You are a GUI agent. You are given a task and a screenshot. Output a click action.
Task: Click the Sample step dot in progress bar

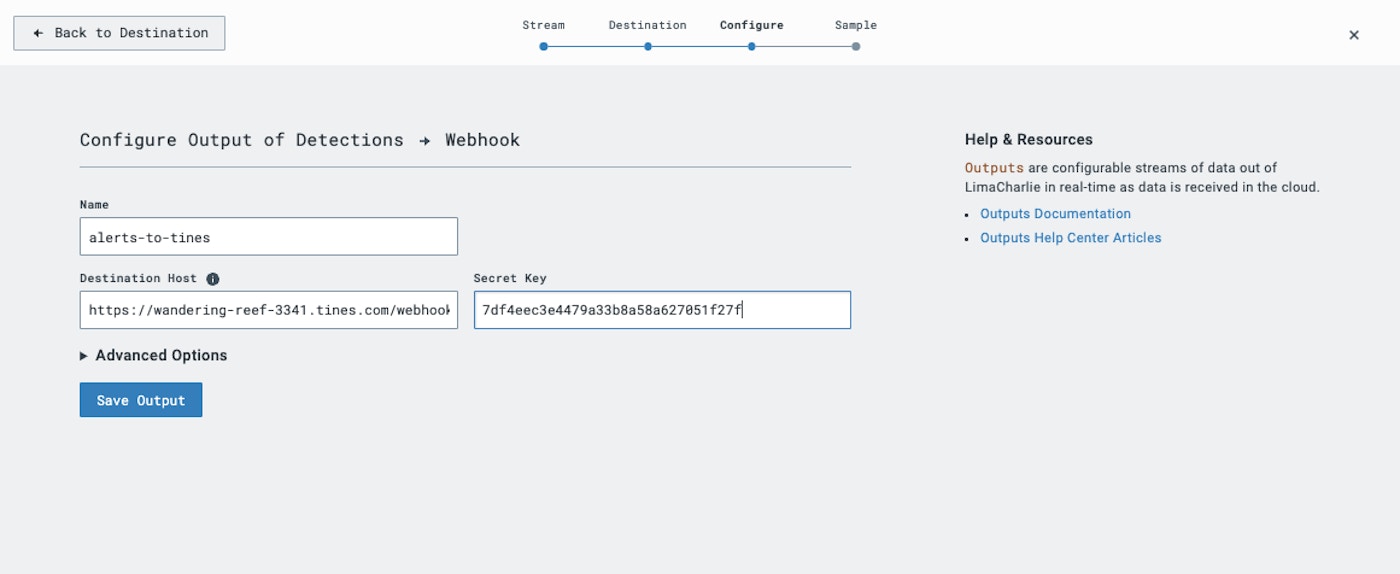(x=856, y=46)
